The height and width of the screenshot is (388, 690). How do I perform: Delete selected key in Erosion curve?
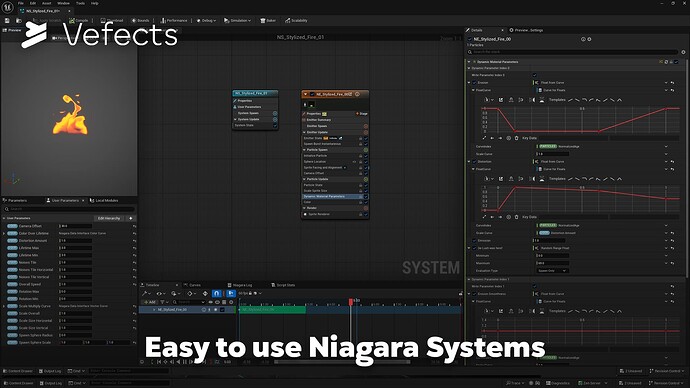pos(517,138)
